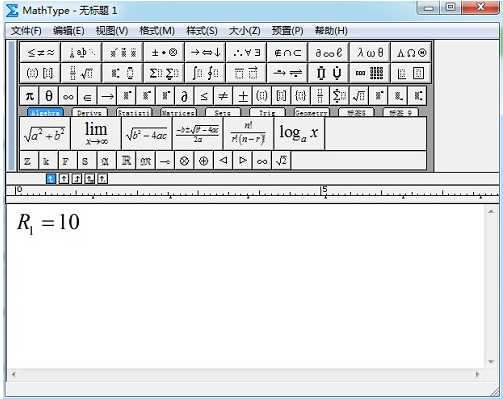
Task: Open the operator symbols palette (±•⊗)
Action: click(x=164, y=52)
